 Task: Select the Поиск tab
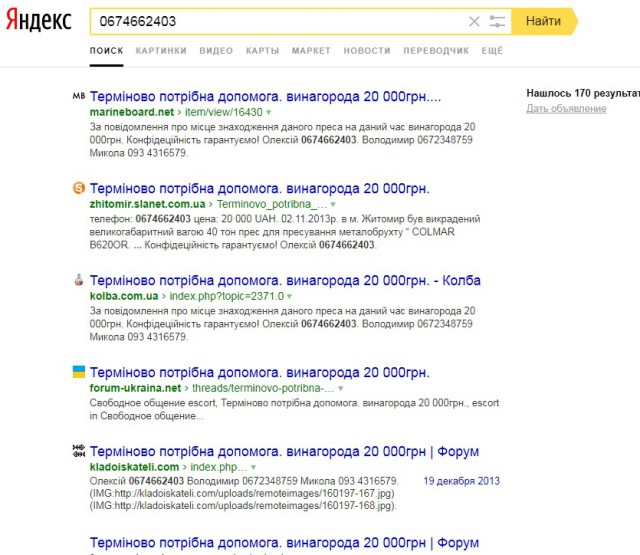coord(107,51)
